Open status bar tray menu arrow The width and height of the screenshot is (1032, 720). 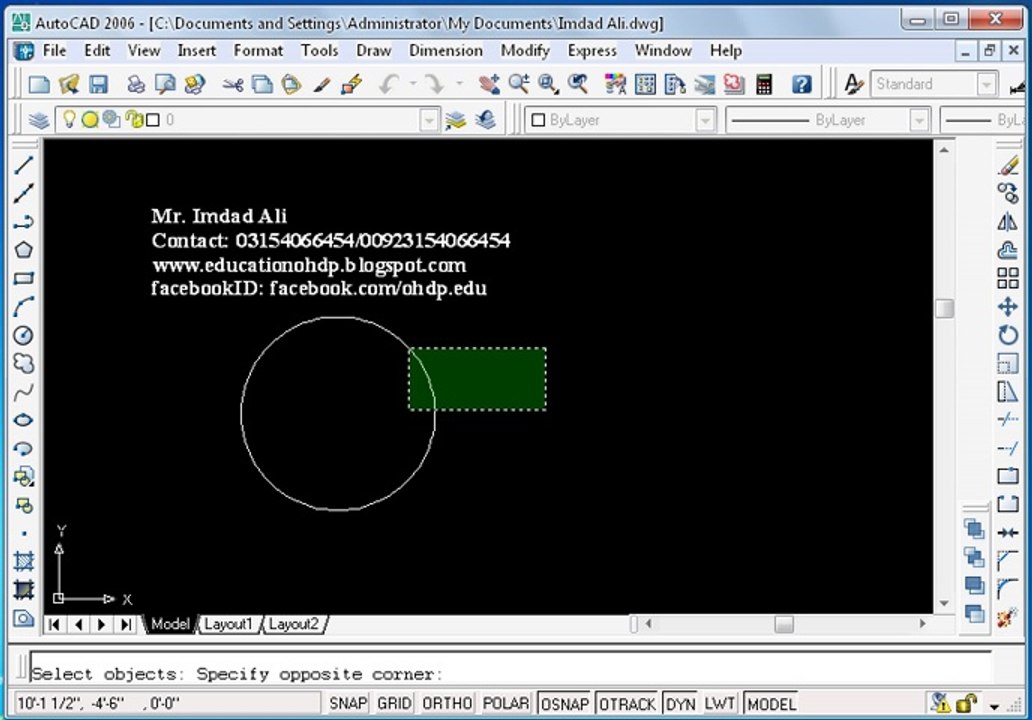coord(994,706)
